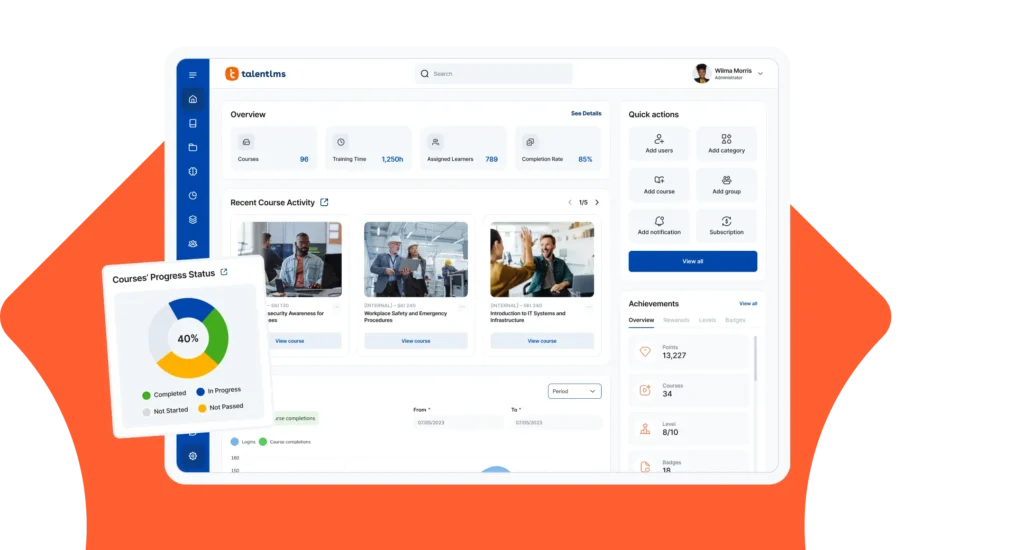Screen dimensions: 1024x550
Task: Open the Workplace Safety course thumbnail
Action: point(416,259)
